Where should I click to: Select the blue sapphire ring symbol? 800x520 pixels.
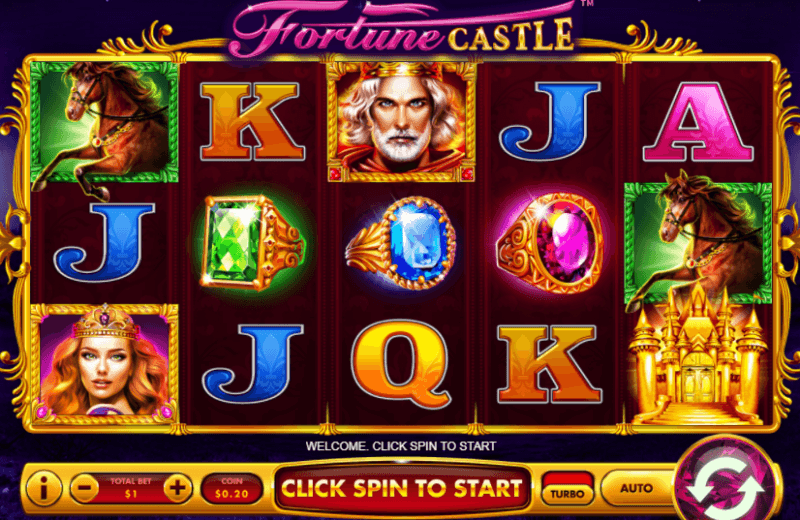coord(401,244)
